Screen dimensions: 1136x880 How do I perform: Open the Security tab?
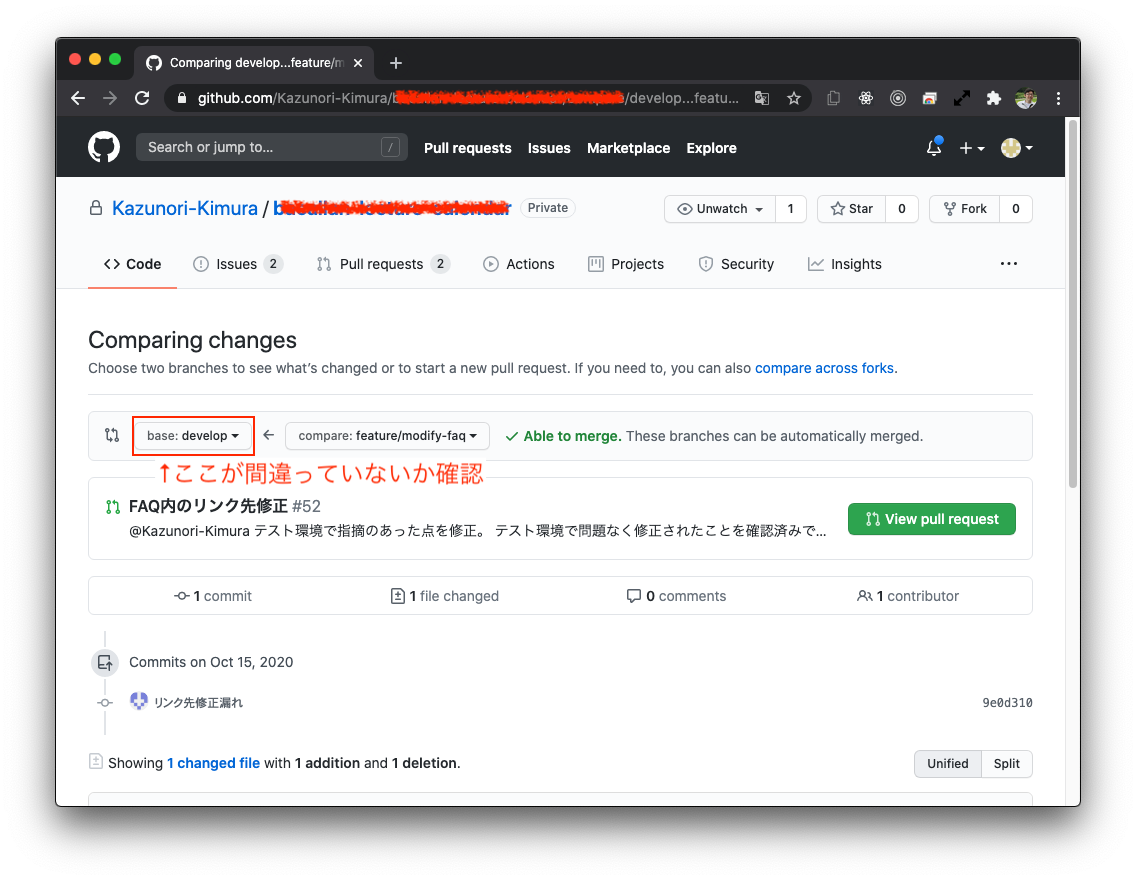(x=736, y=264)
